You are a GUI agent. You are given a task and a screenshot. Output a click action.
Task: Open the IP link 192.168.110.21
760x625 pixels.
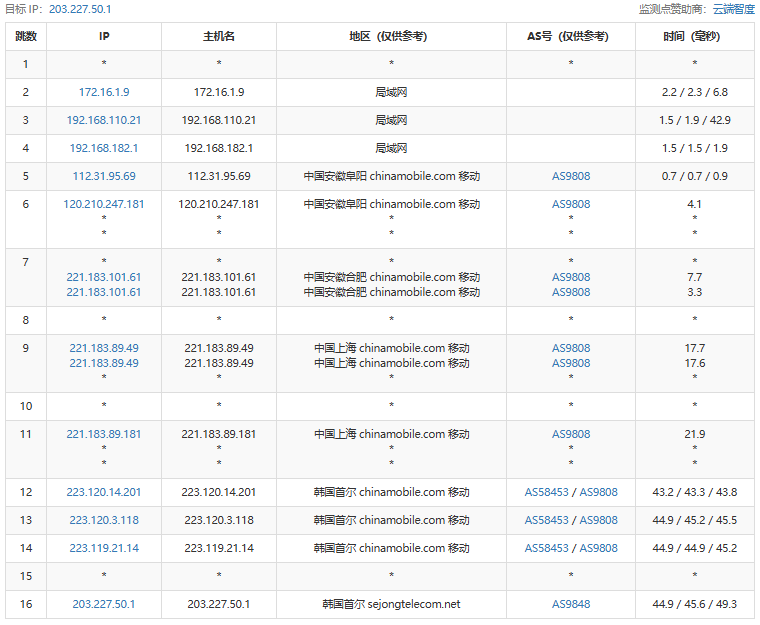point(104,120)
